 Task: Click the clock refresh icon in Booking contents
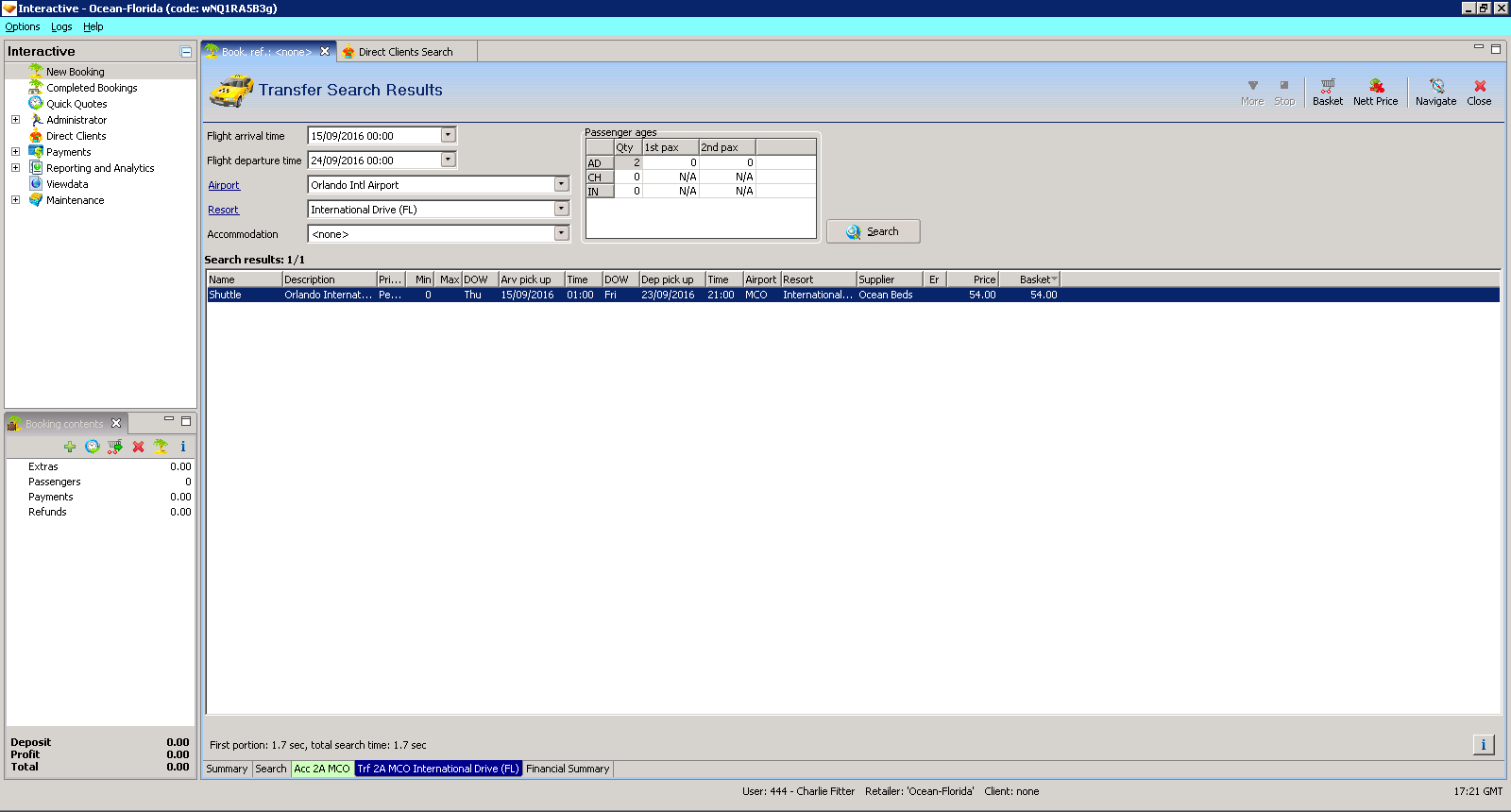(x=93, y=447)
